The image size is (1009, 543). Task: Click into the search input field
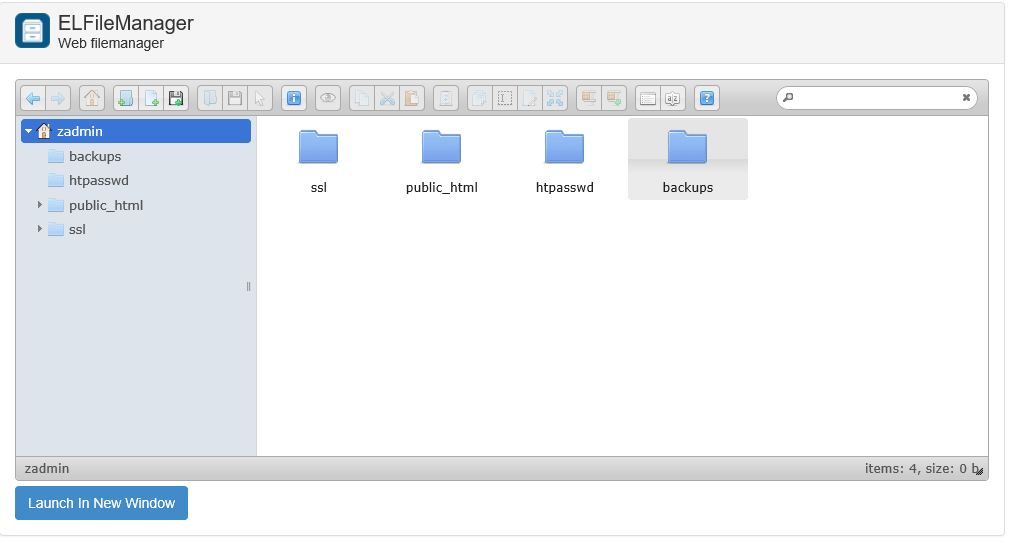[875, 98]
